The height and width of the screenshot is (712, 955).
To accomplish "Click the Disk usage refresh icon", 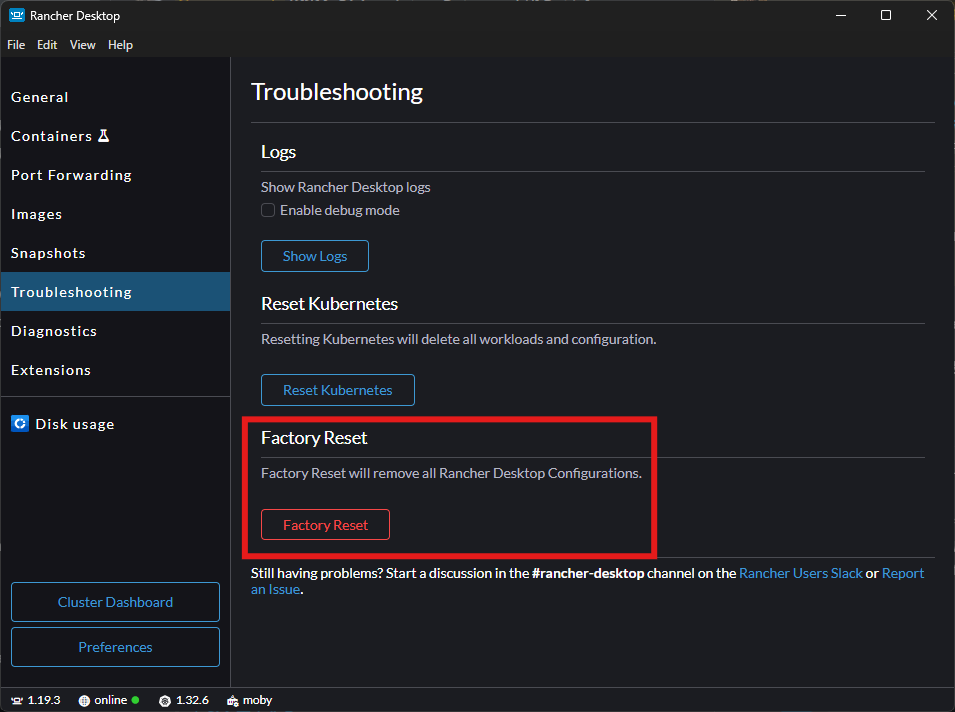I will tap(20, 423).
